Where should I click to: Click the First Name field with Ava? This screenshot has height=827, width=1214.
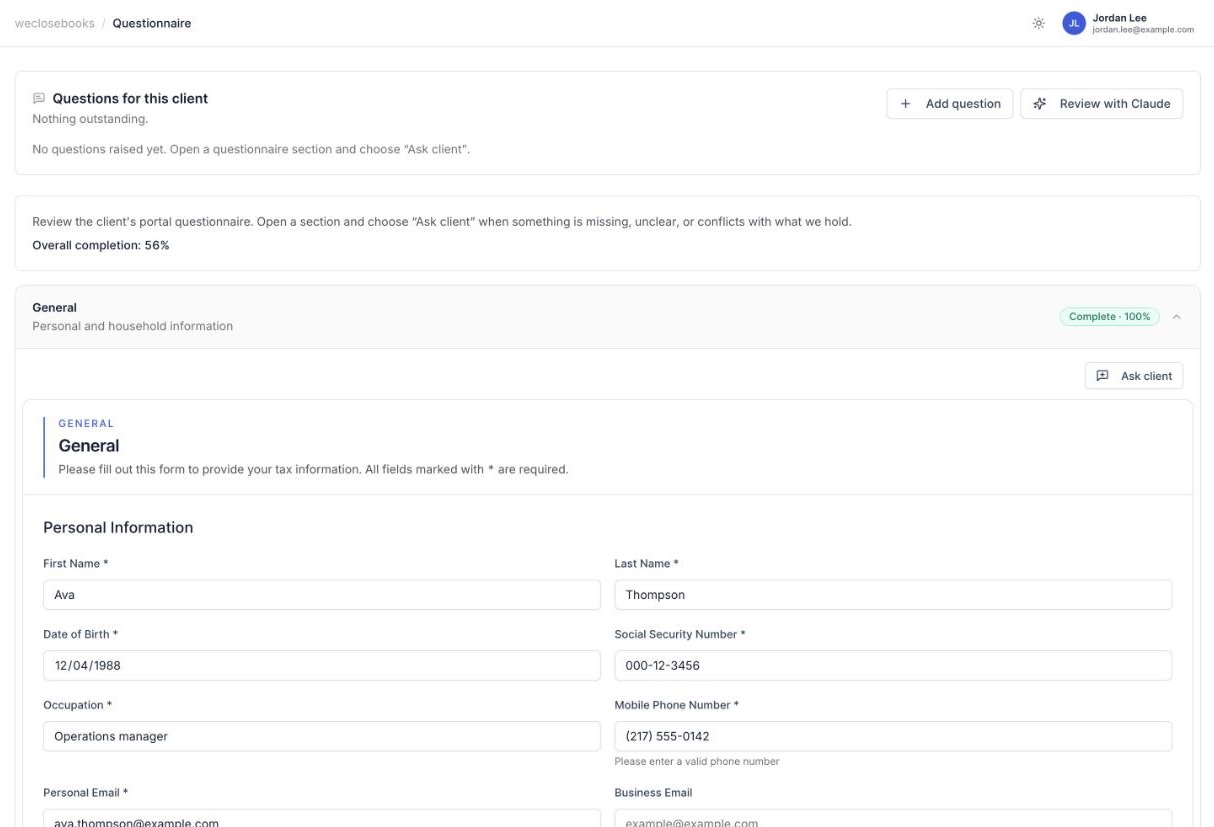(322, 594)
